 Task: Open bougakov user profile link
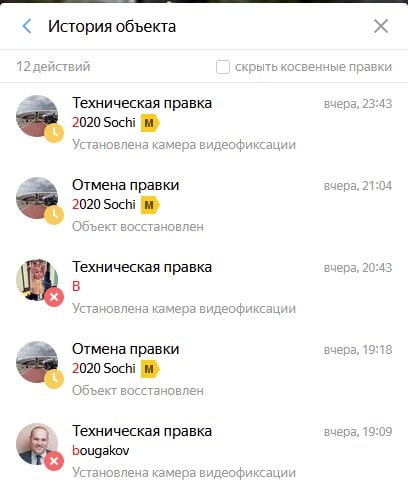[x=101, y=451]
